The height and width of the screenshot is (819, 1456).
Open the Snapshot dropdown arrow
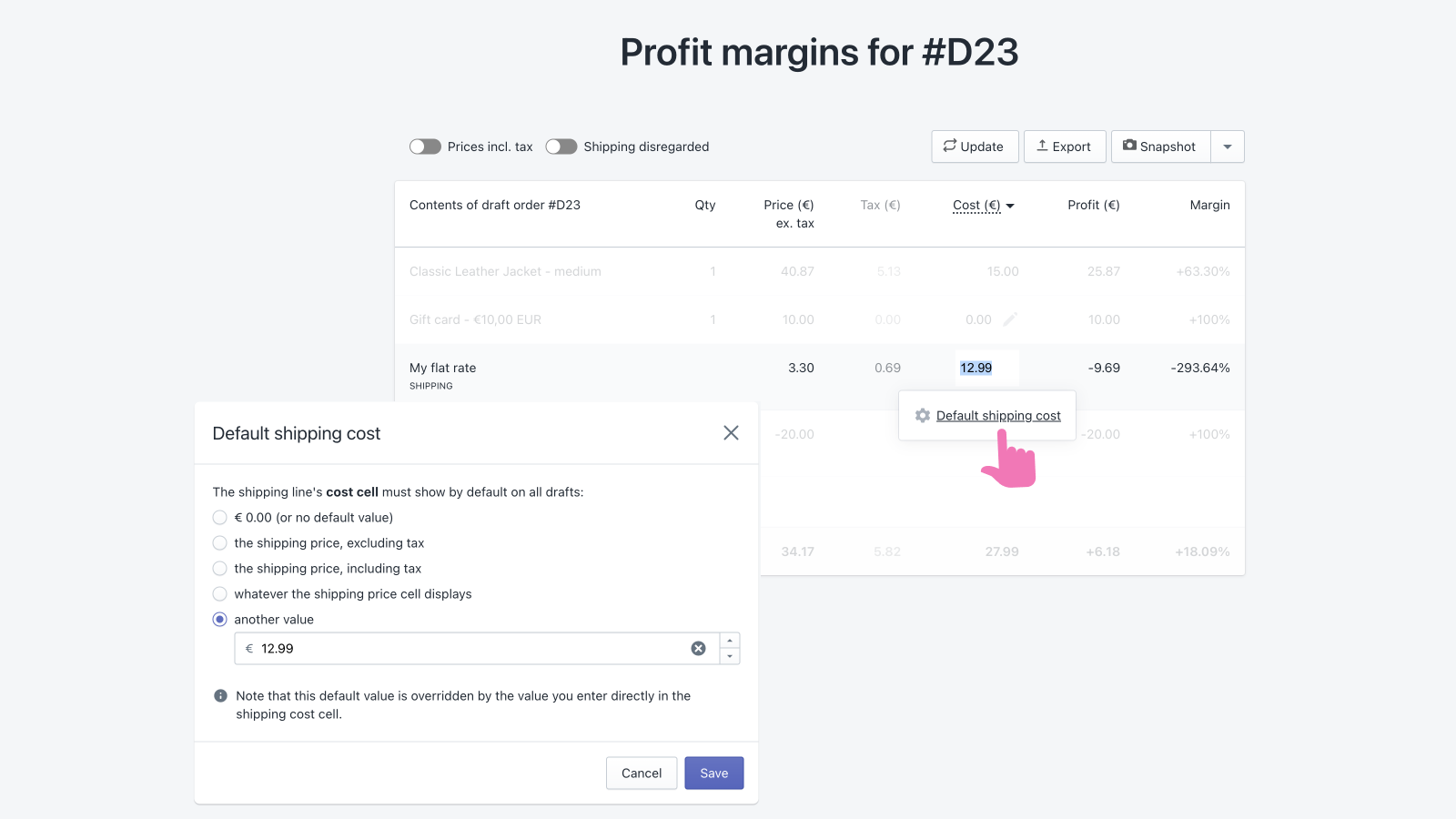1228,147
